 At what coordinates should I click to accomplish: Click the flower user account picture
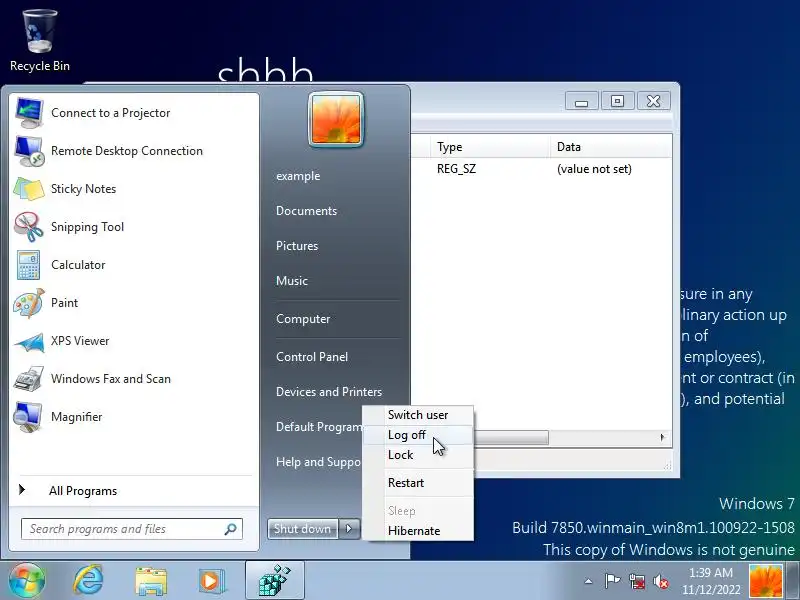point(336,119)
